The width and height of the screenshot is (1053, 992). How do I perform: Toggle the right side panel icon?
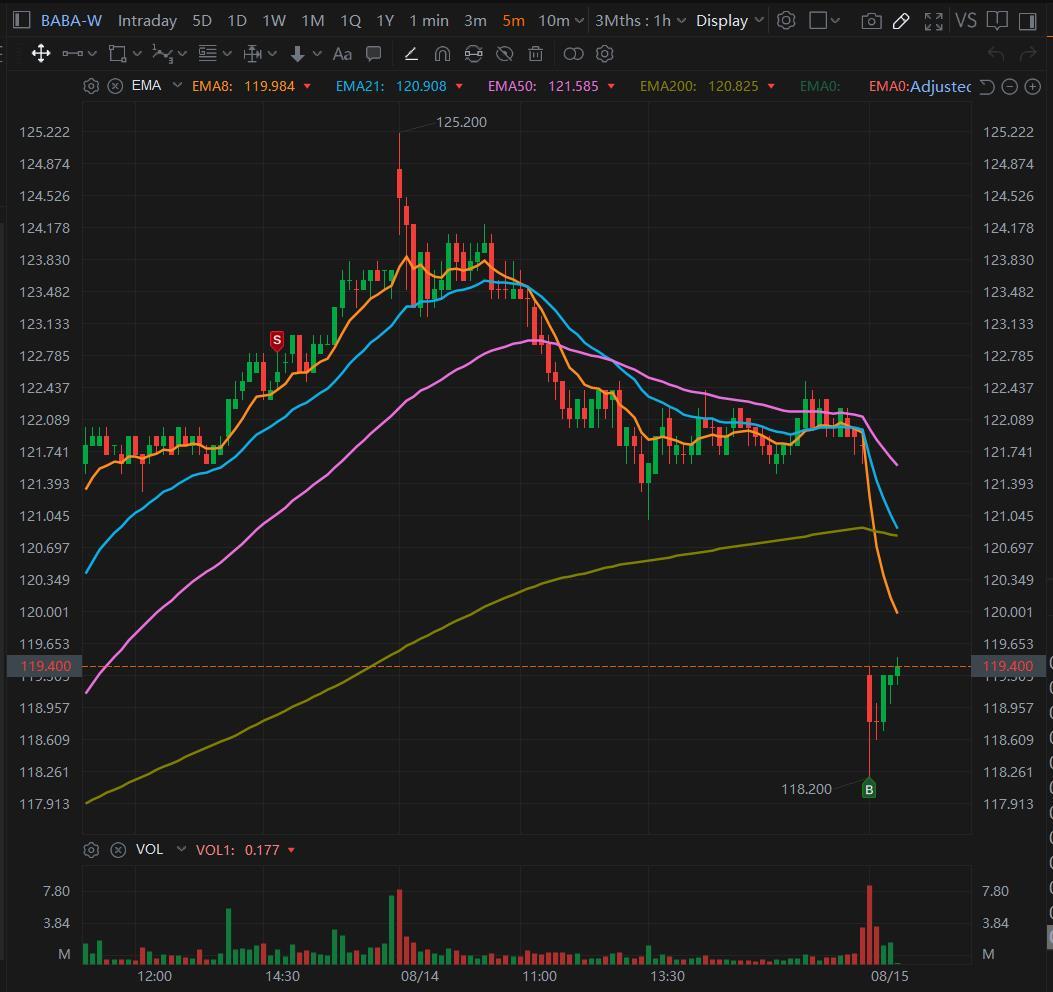1027,21
